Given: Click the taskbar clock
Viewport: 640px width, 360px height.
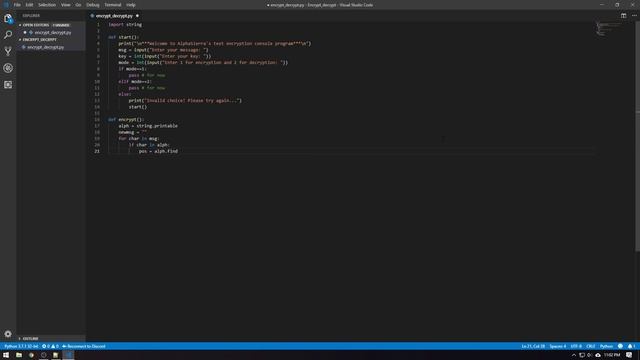Looking at the screenshot, I should click(612, 355).
